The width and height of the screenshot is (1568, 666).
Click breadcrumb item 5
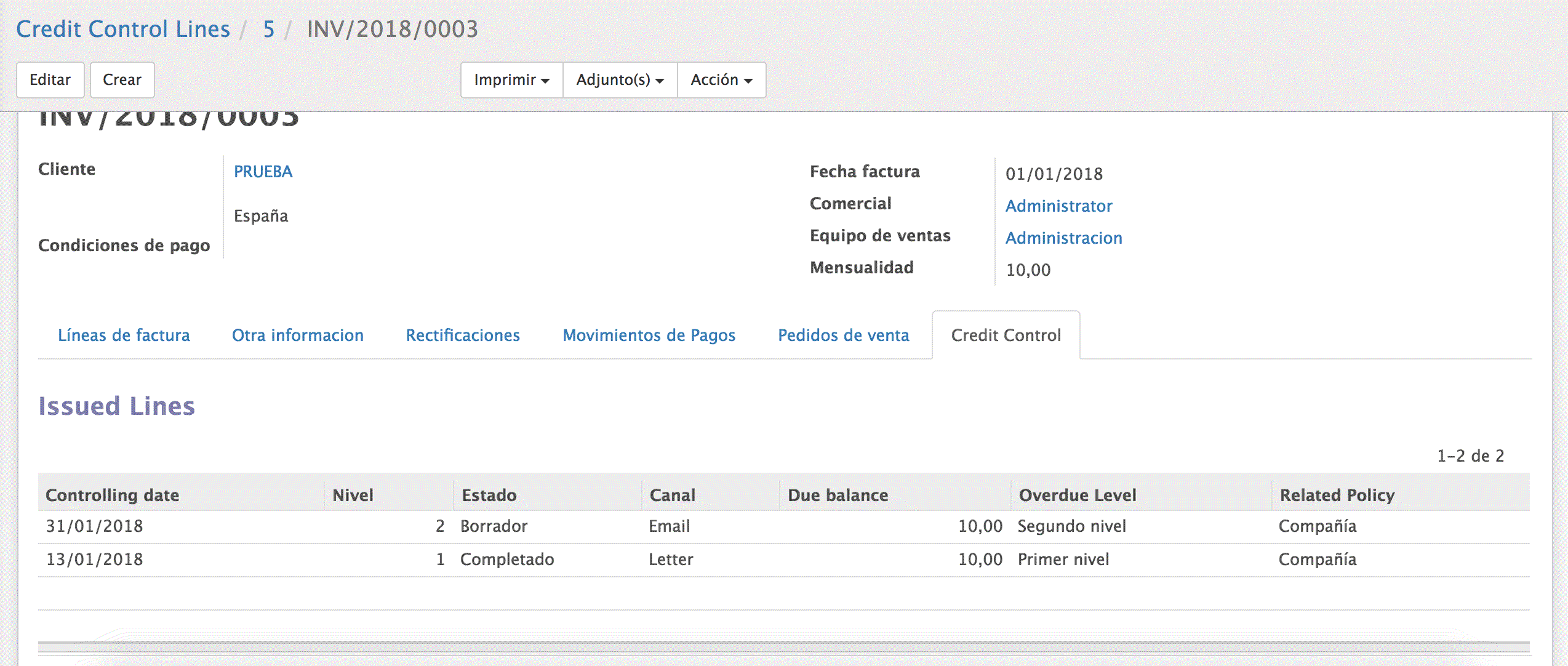tap(268, 29)
